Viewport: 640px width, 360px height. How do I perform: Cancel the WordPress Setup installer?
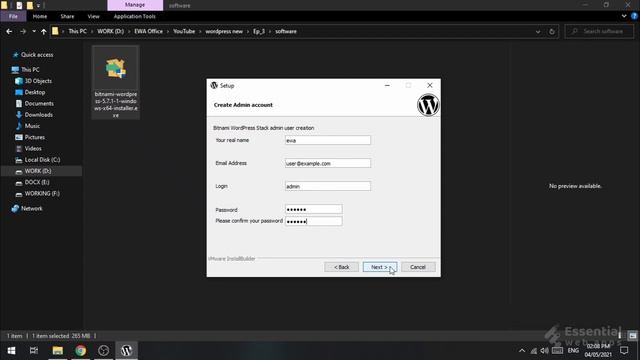[x=418, y=267]
